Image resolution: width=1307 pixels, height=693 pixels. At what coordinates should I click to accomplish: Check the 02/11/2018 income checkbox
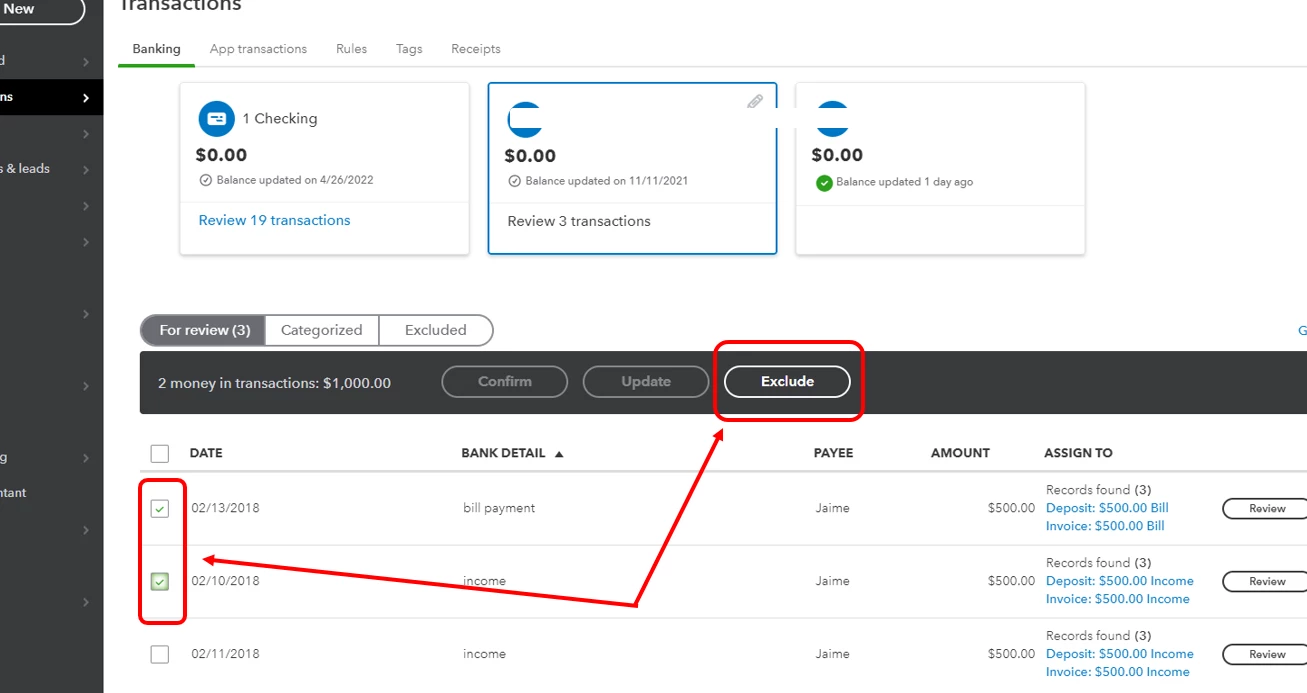pyautogui.click(x=160, y=654)
